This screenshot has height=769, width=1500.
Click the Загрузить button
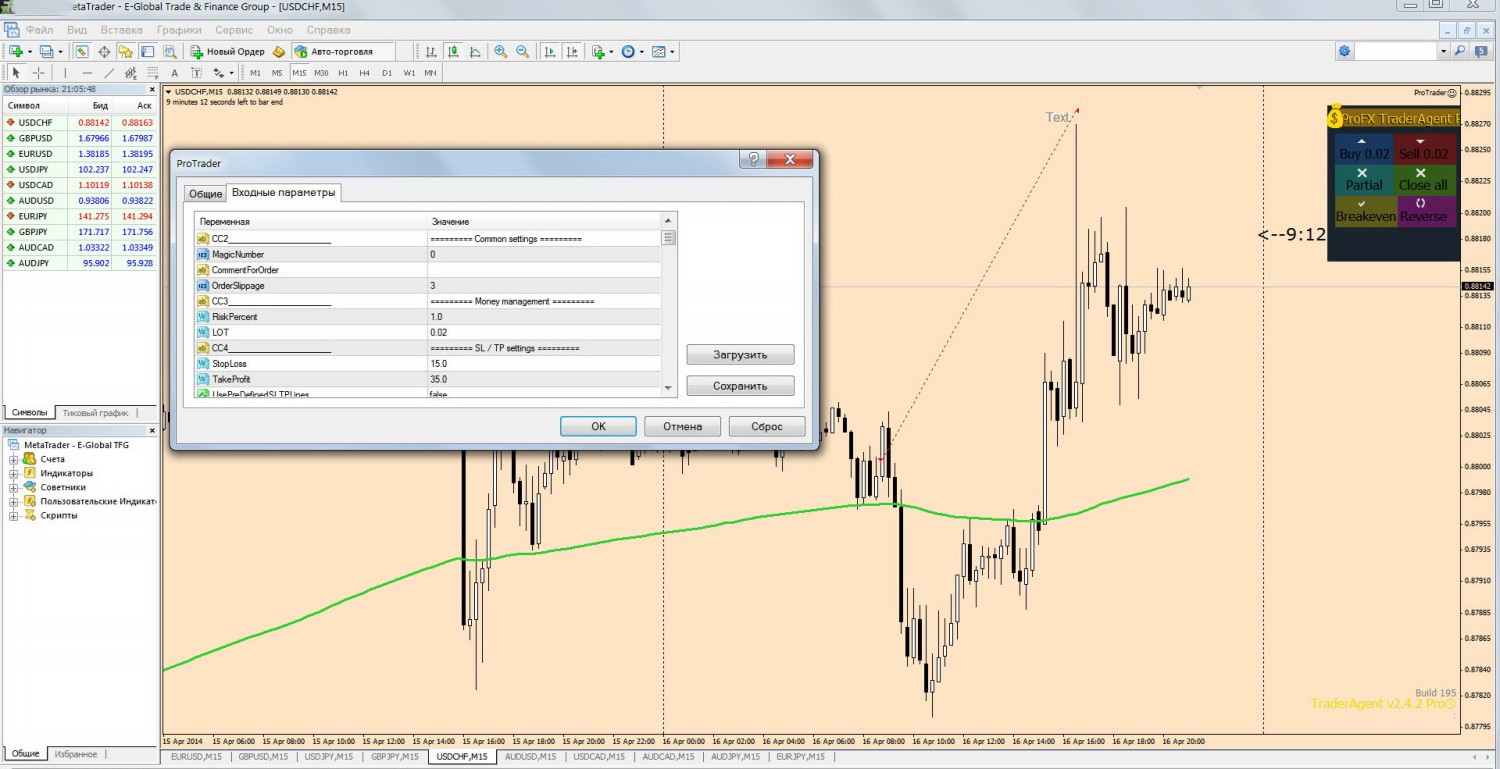click(740, 355)
